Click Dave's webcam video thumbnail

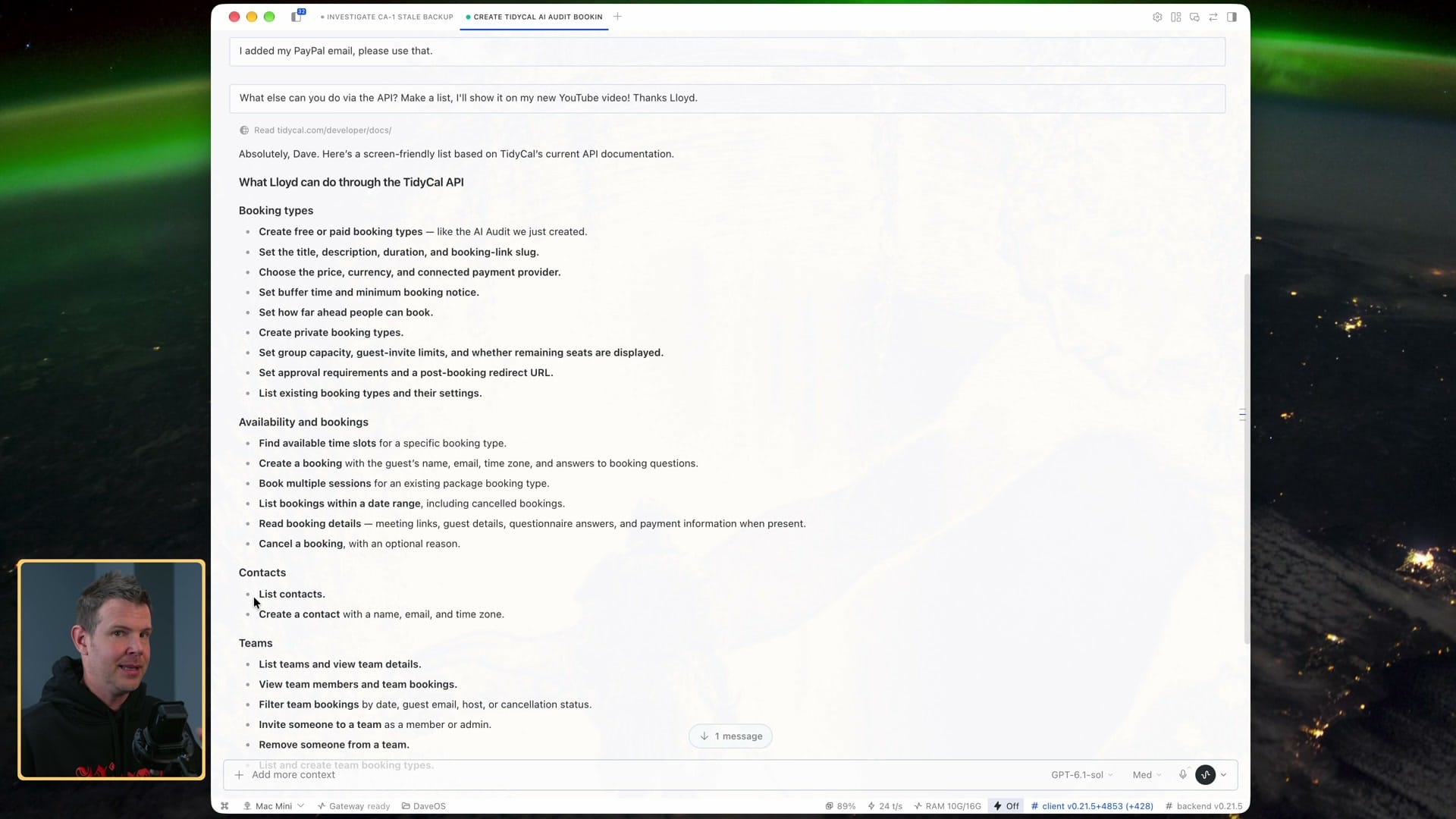tap(111, 670)
